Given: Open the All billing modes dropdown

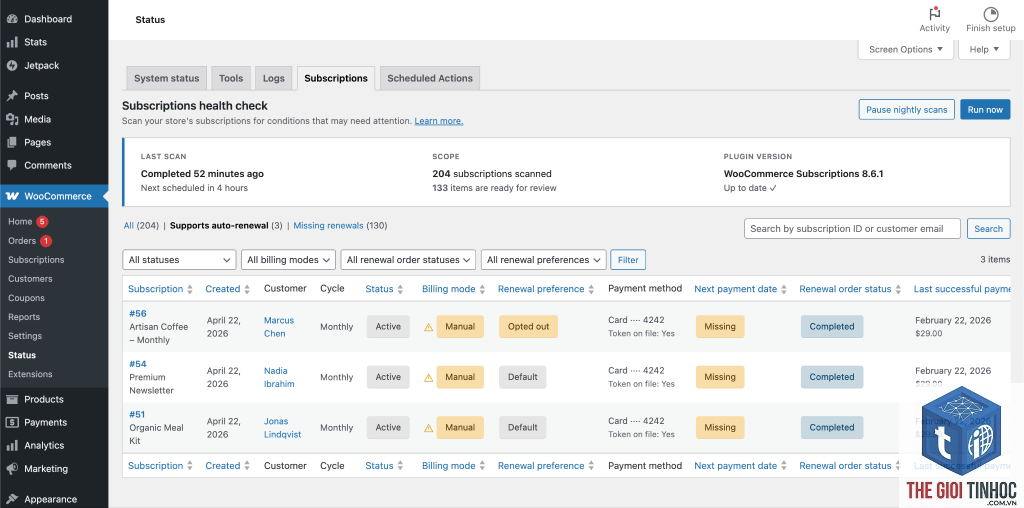Looking at the screenshot, I should pyautogui.click(x=288, y=260).
